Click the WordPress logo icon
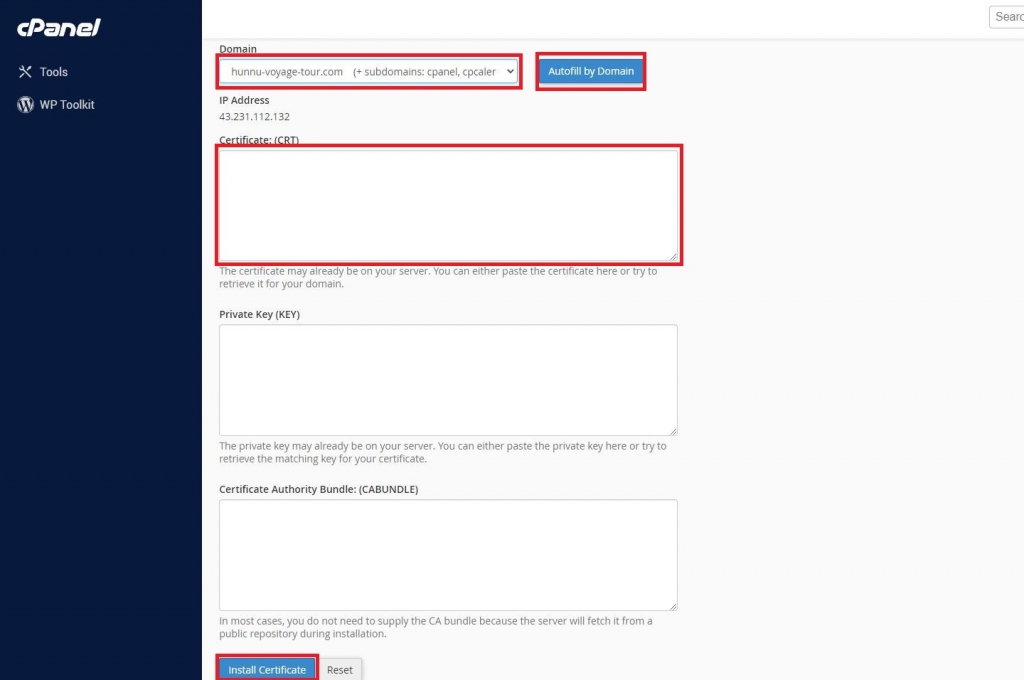 pyautogui.click(x=25, y=105)
